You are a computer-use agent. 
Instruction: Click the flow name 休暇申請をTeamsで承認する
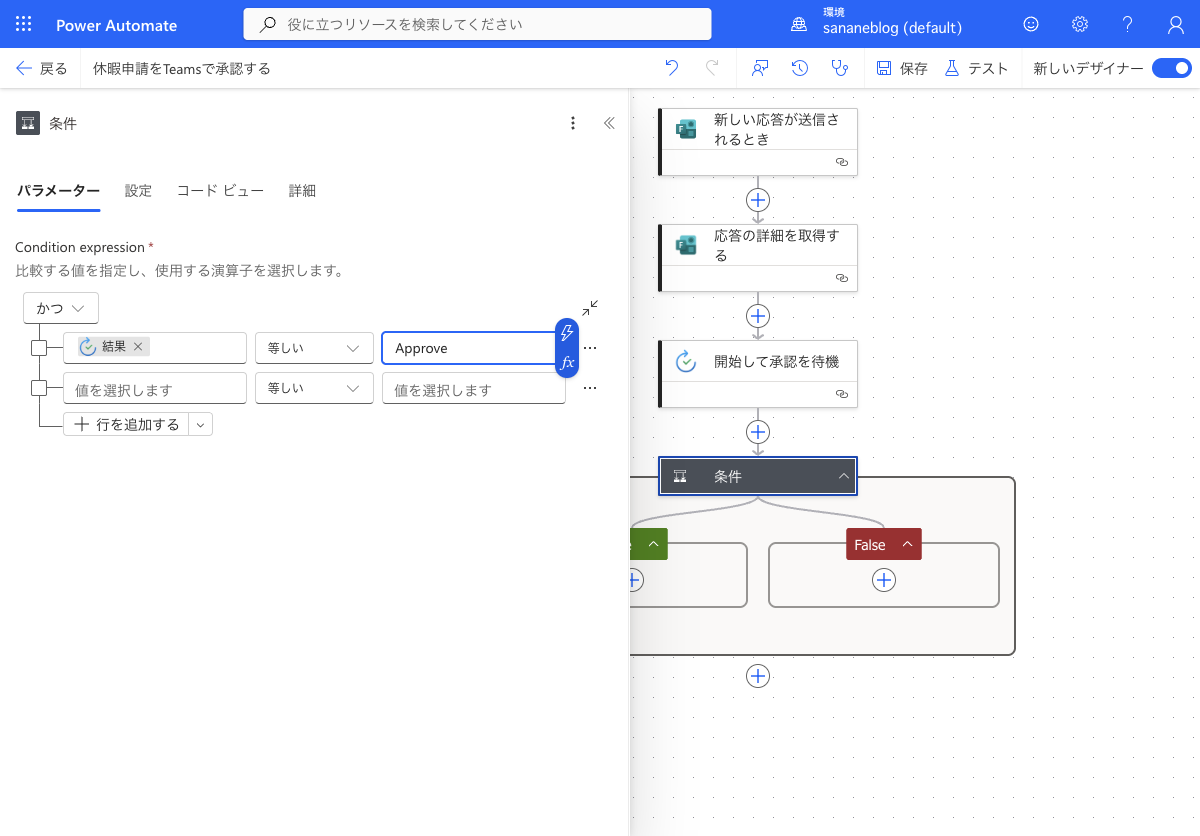(x=182, y=68)
